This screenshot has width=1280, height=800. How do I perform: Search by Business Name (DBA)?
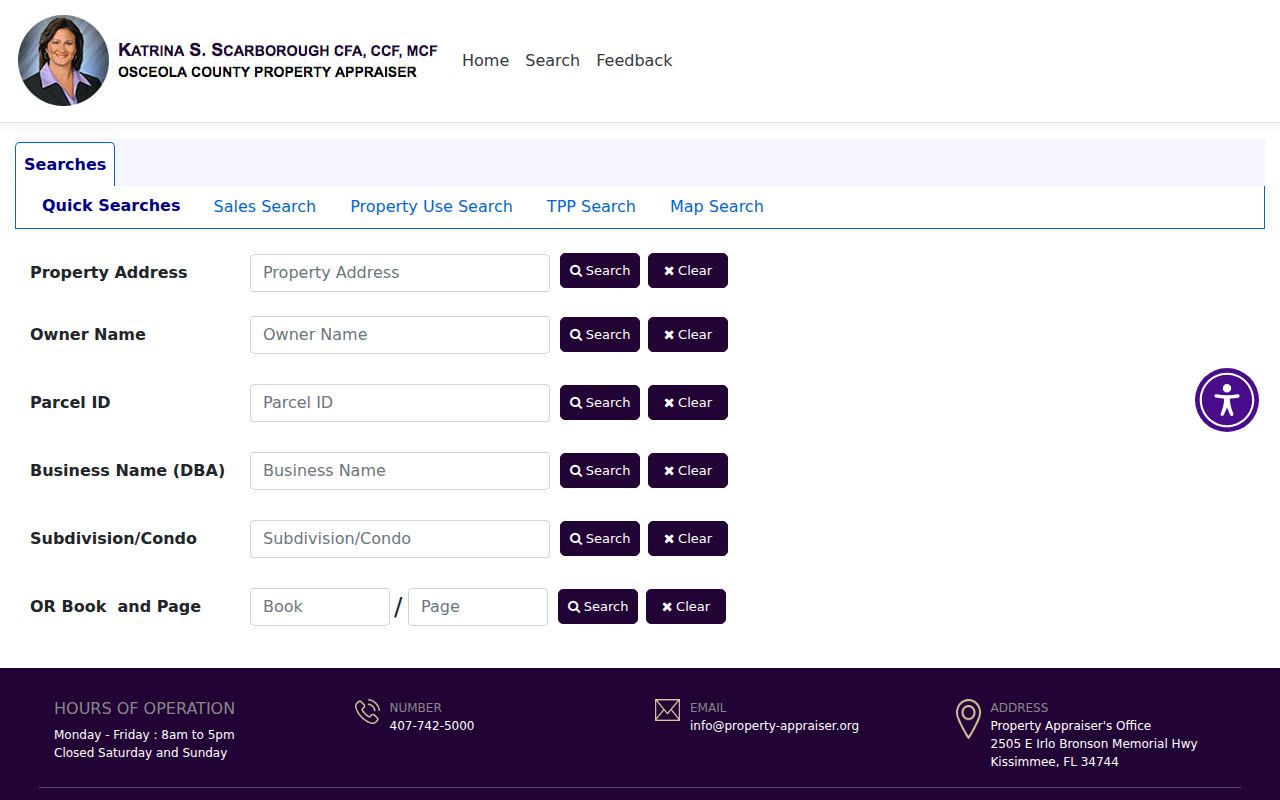point(600,471)
